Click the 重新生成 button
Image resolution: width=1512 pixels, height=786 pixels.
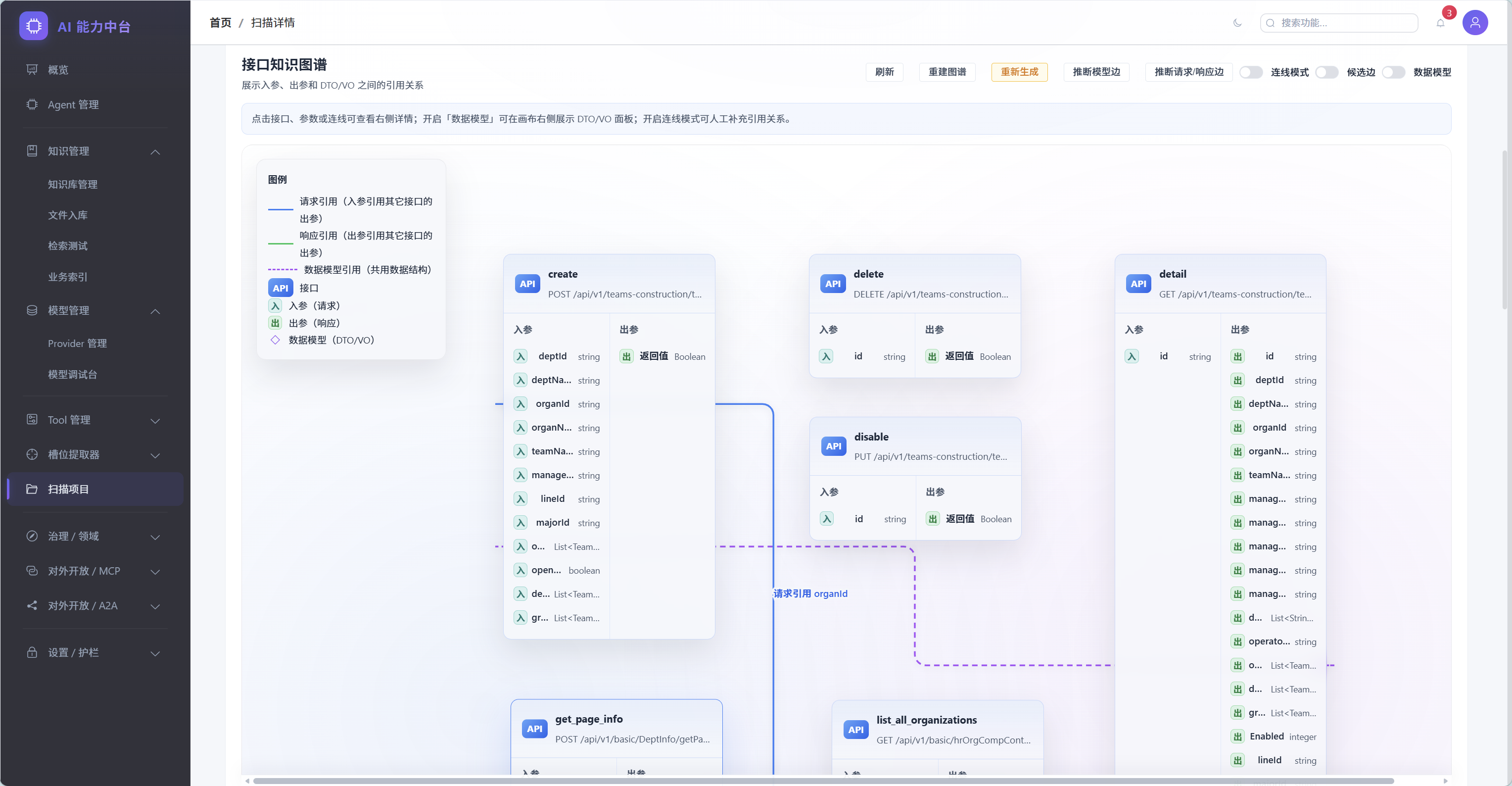(1019, 72)
